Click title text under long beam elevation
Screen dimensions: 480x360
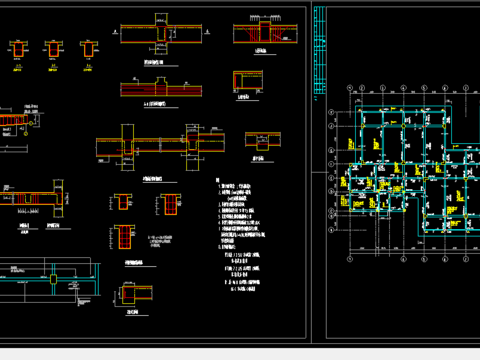(x=152, y=179)
